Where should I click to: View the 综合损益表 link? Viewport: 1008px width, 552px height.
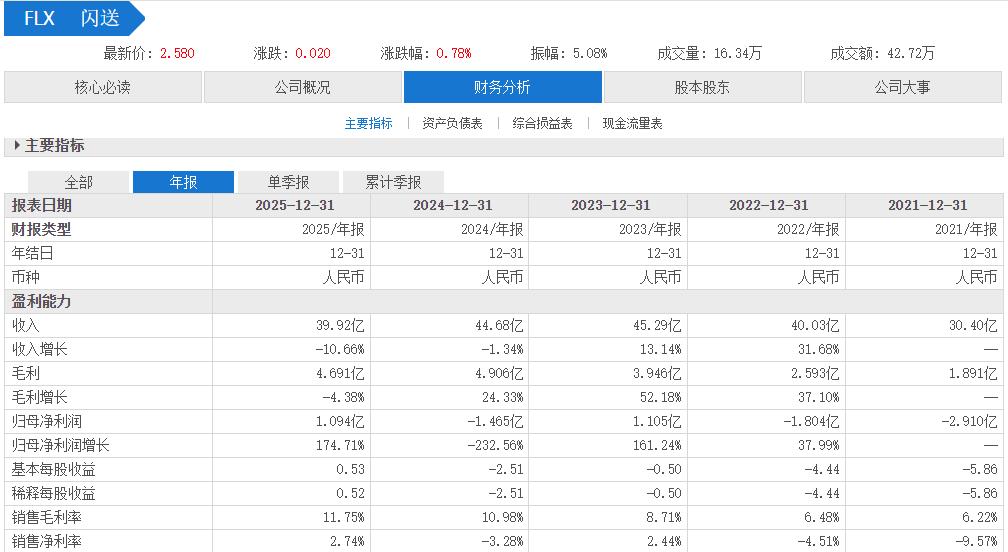pyautogui.click(x=542, y=124)
